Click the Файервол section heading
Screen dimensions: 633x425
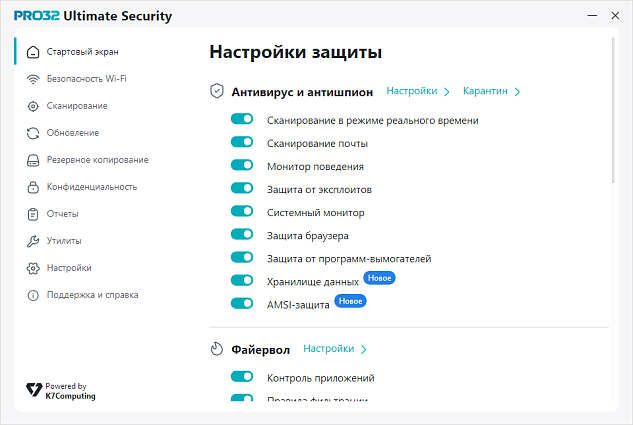(260, 350)
